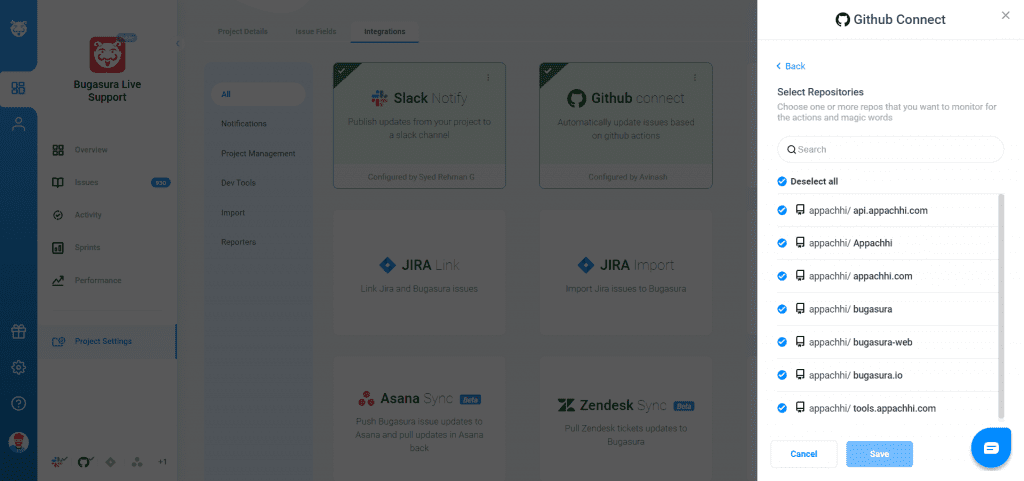Viewport: 1024px width, 481px height.
Task: Open the user profile sidebar icon
Action: click(x=18, y=124)
